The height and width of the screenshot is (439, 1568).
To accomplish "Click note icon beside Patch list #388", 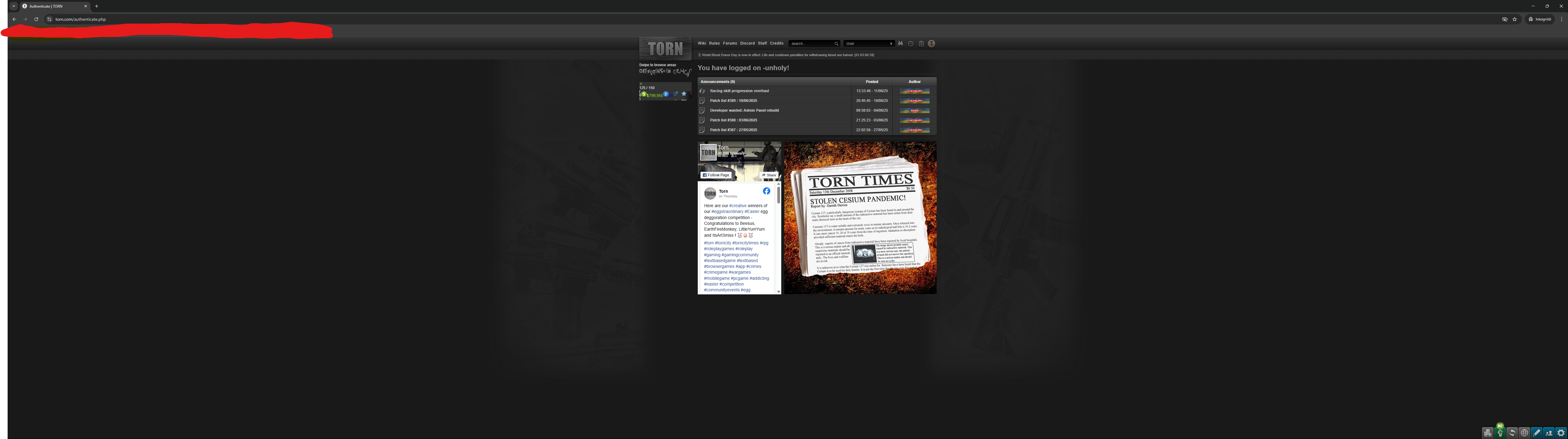I will tap(702, 121).
